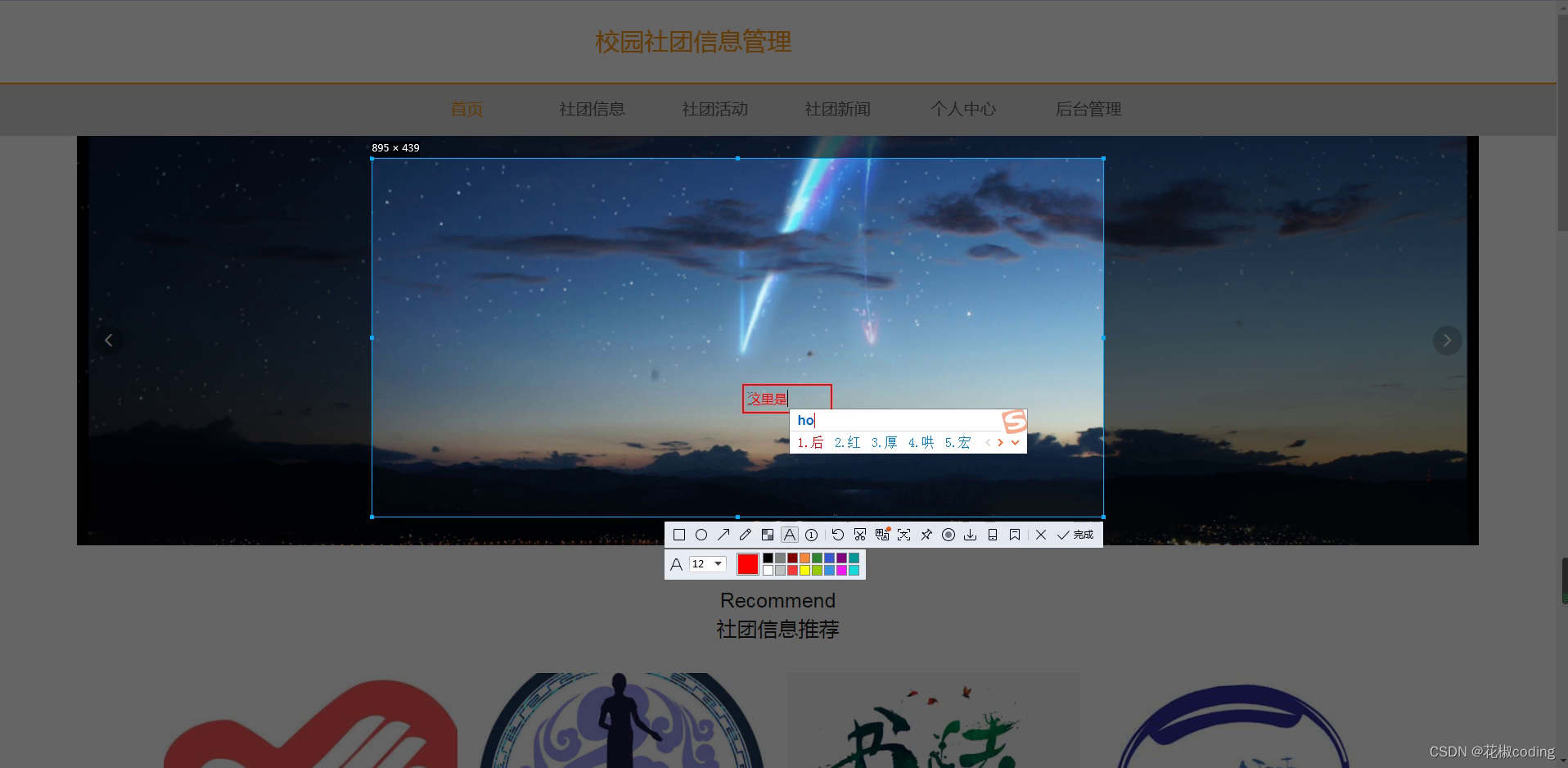
Task: Select the sequence number marker tool
Action: 811,535
